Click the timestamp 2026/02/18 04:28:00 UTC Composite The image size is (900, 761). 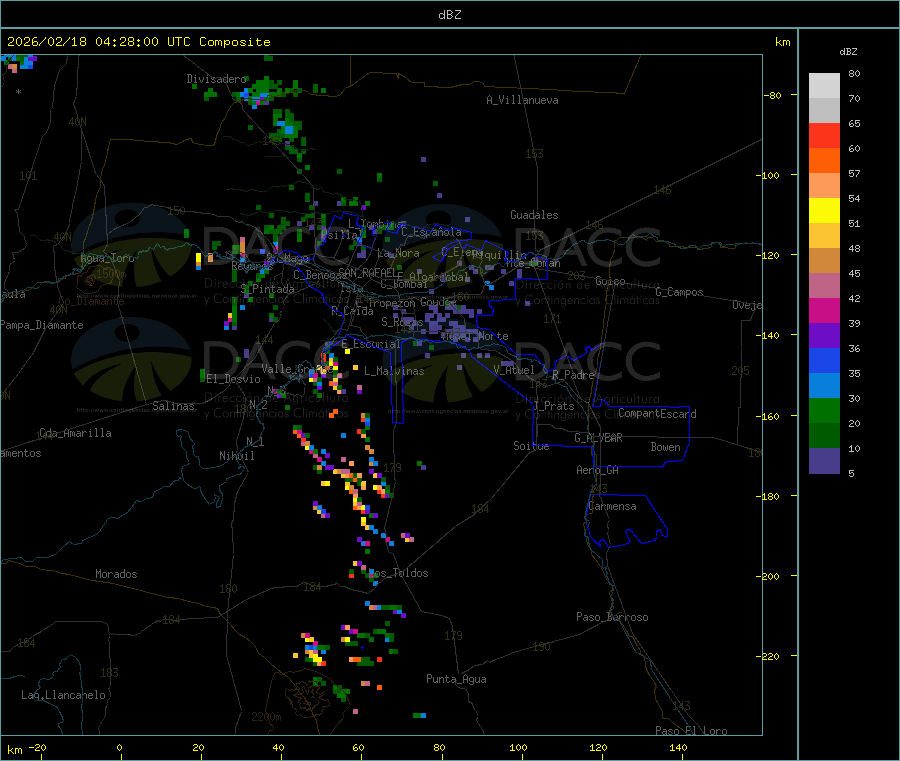pyautogui.click(x=138, y=42)
